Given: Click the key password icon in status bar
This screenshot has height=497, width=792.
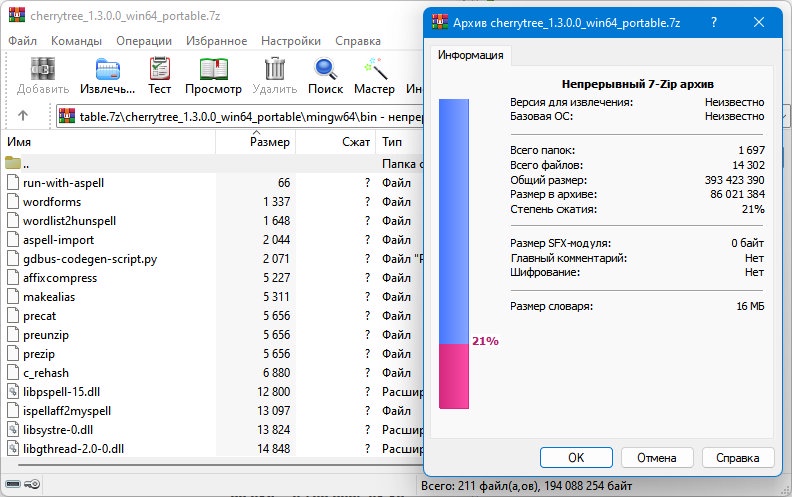Looking at the screenshot, I should point(32,484).
